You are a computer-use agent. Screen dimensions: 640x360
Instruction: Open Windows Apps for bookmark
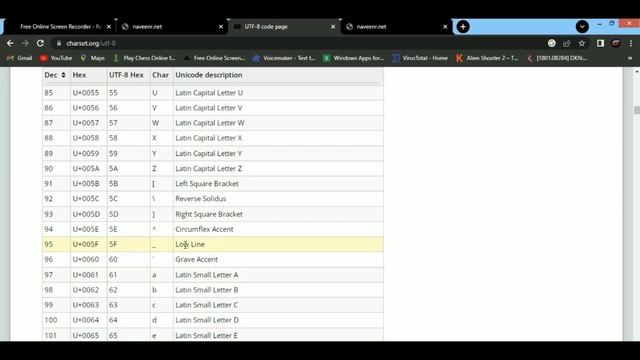[353, 58]
